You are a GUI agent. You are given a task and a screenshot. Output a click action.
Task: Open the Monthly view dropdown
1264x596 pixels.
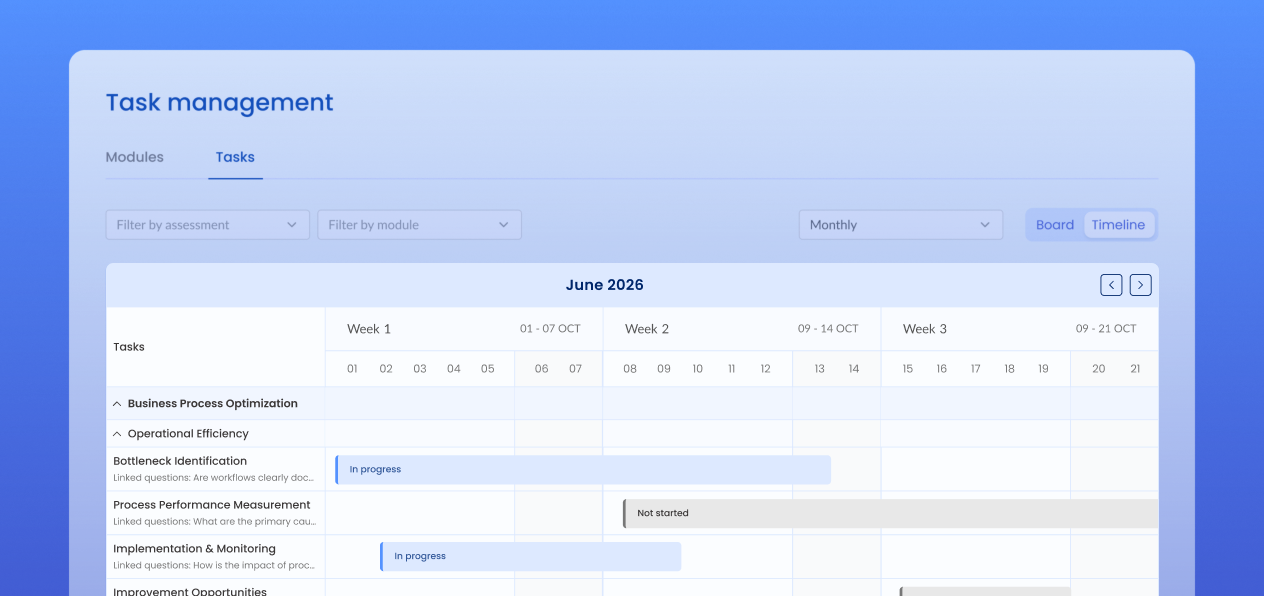[x=901, y=225]
